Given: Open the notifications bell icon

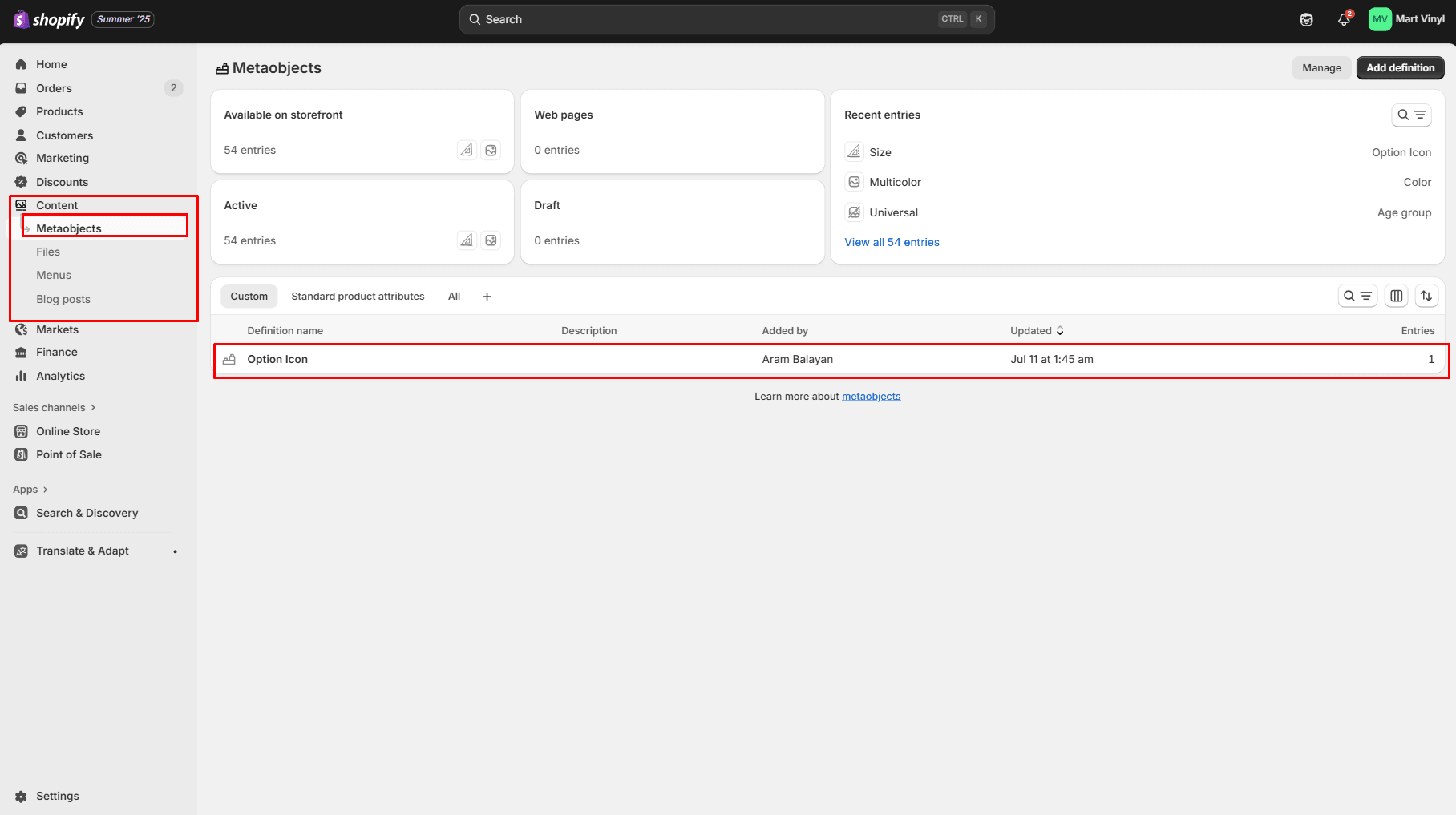Looking at the screenshot, I should 1344,19.
